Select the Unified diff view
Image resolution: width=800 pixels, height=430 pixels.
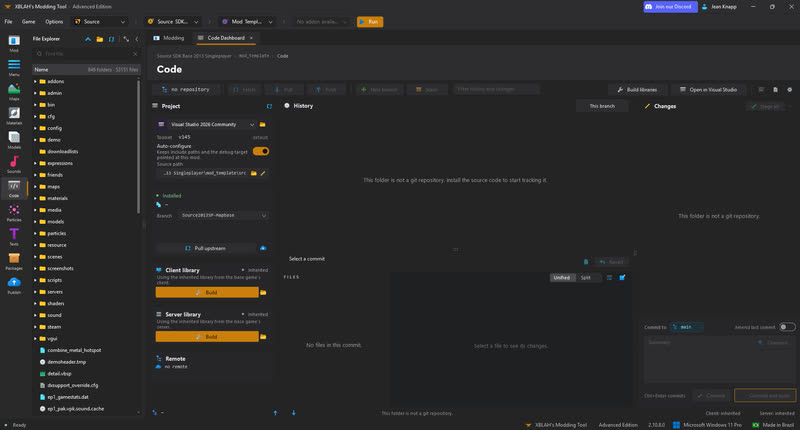click(x=562, y=277)
